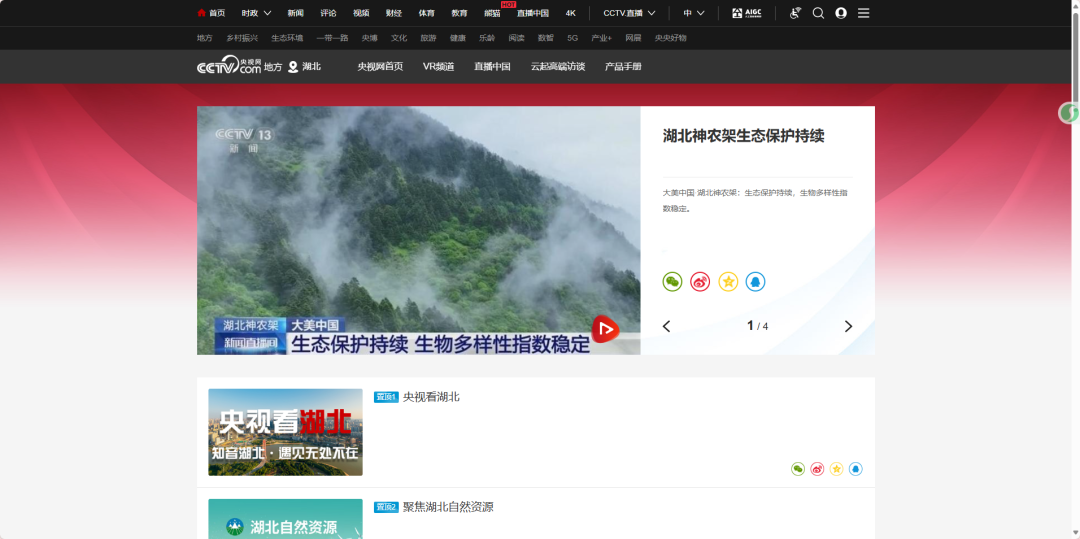Open the 视频 menu item

click(361, 13)
